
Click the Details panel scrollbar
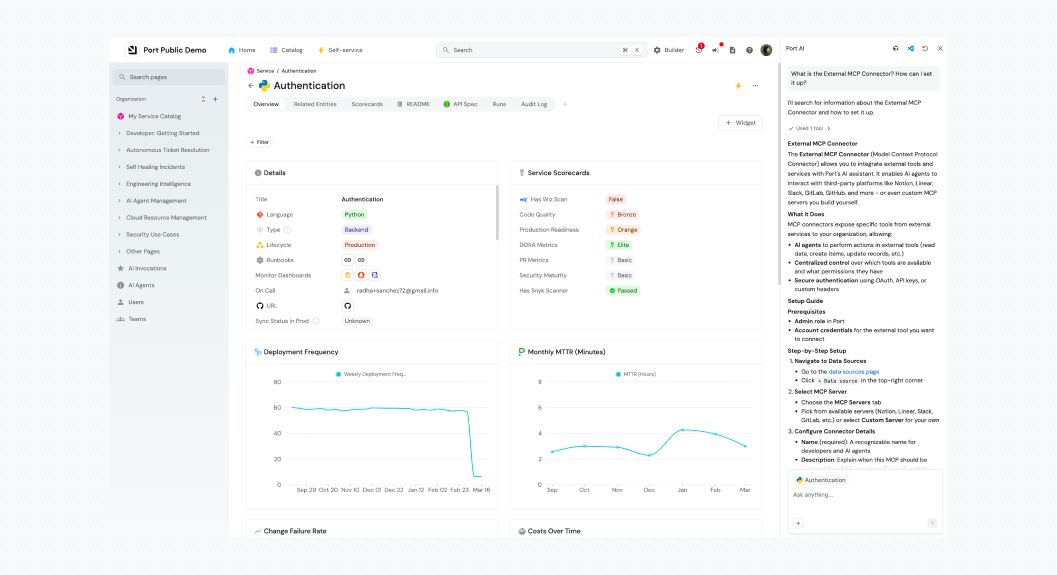tap(497, 212)
